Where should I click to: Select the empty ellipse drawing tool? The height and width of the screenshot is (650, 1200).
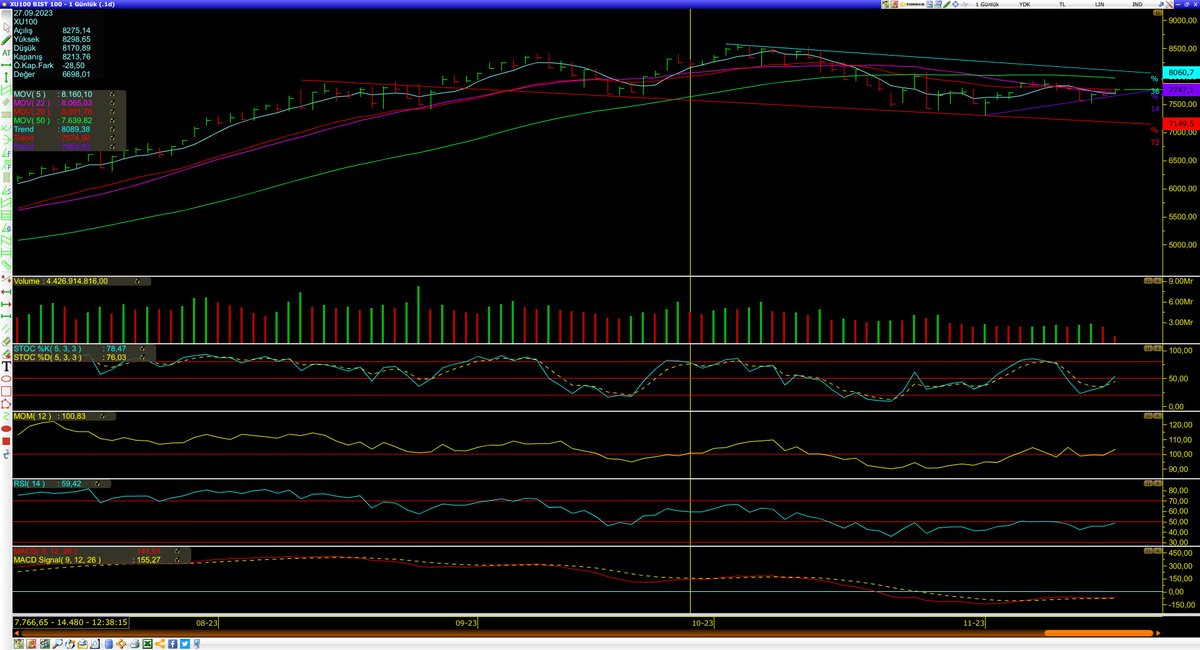click(x=8, y=378)
